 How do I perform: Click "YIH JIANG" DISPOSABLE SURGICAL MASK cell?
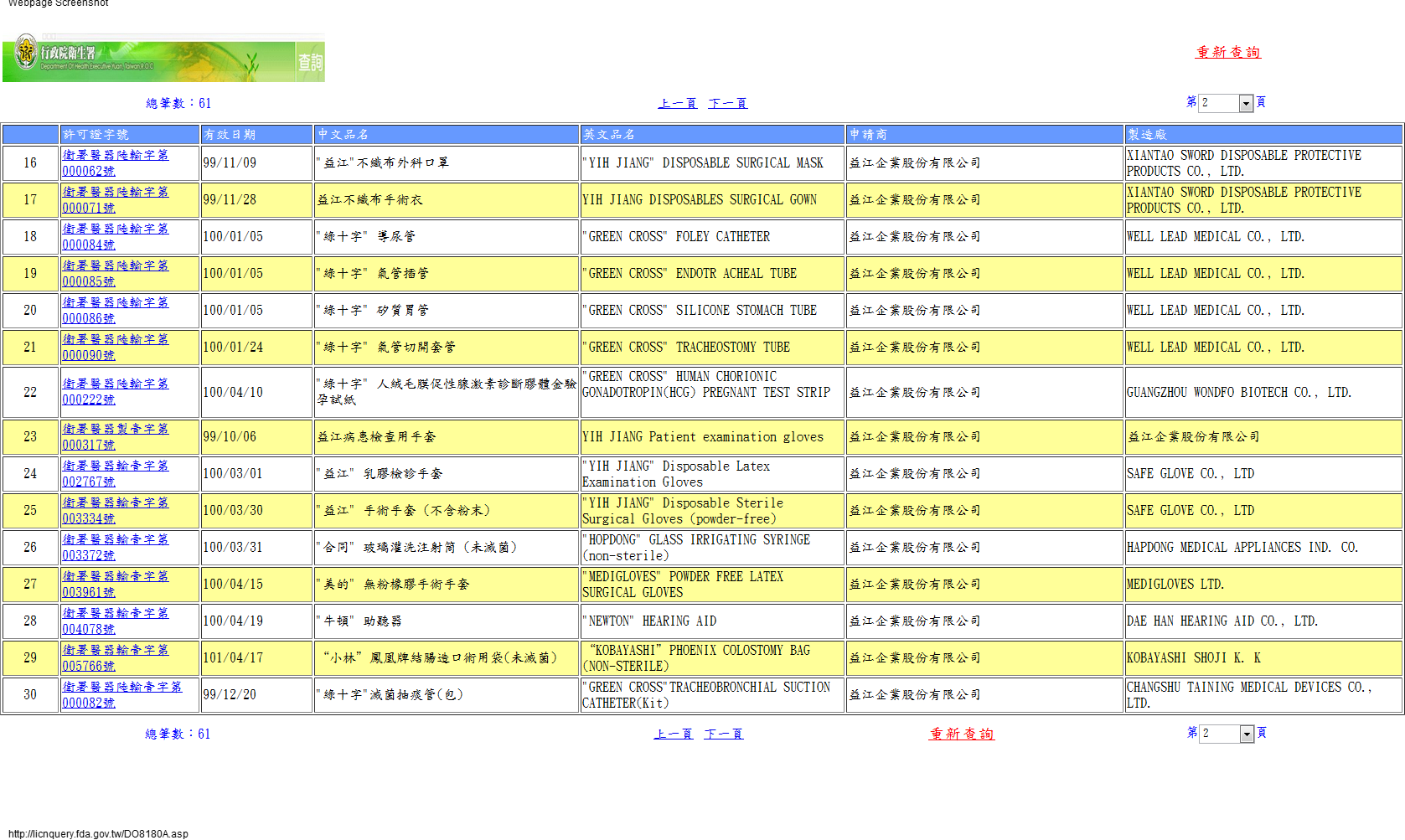[x=712, y=163]
